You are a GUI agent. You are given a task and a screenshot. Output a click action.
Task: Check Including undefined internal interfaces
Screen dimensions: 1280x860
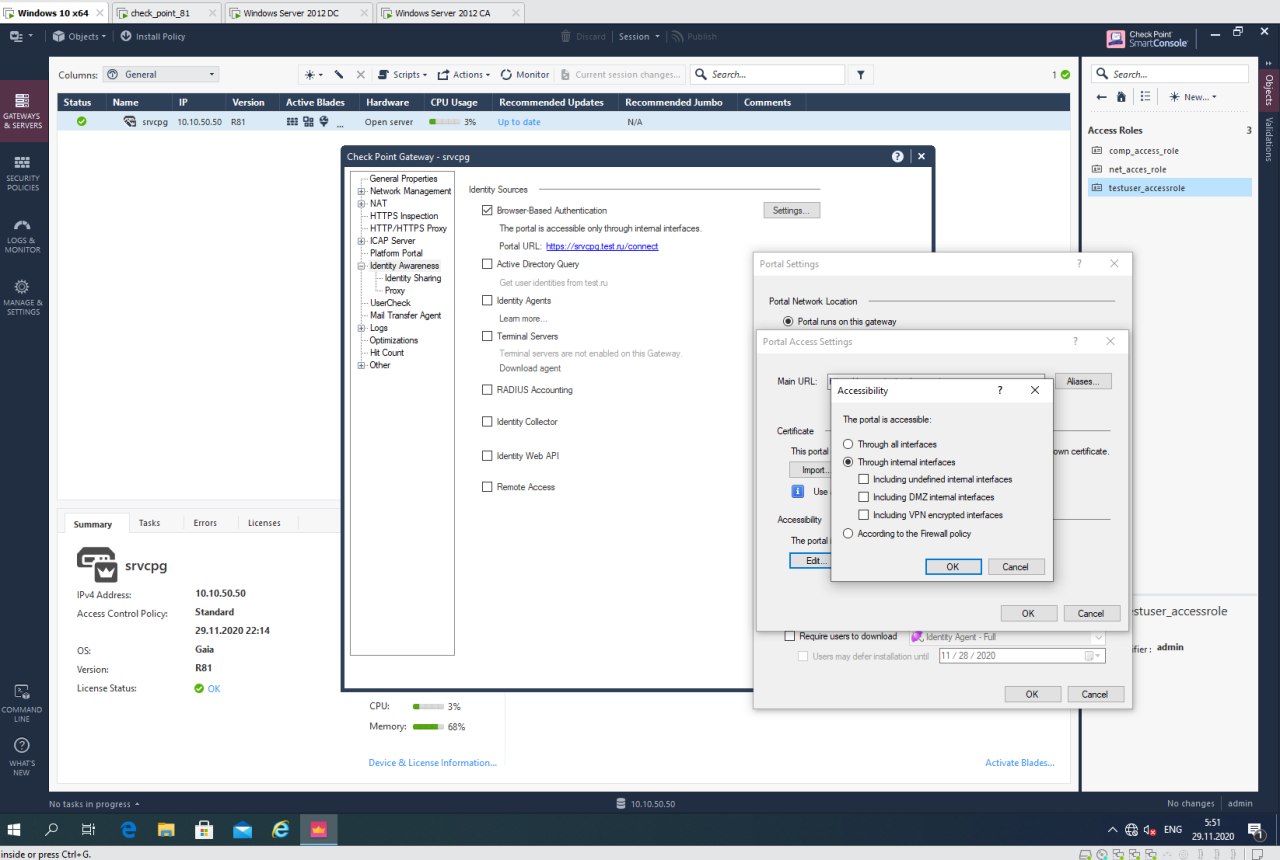(x=864, y=480)
